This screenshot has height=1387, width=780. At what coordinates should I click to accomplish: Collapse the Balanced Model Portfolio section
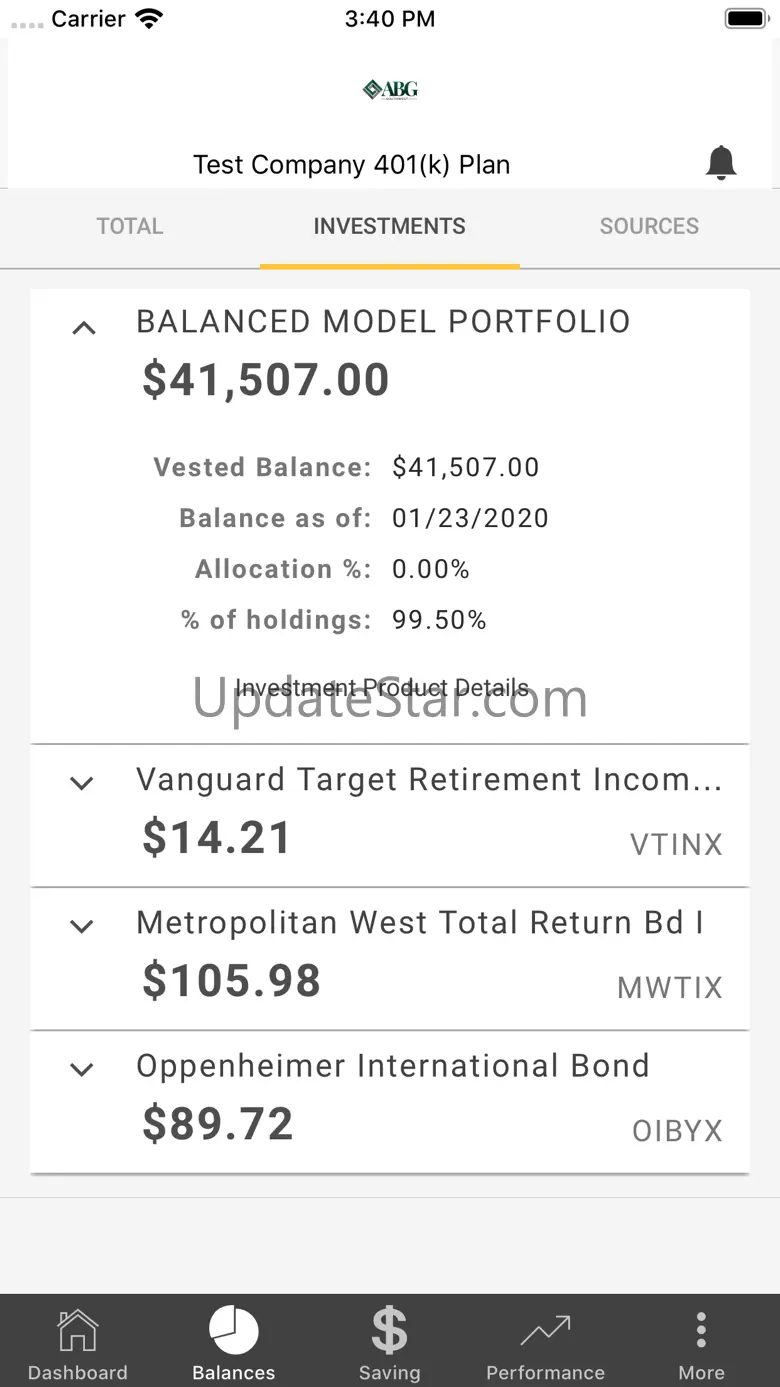pyautogui.click(x=84, y=327)
